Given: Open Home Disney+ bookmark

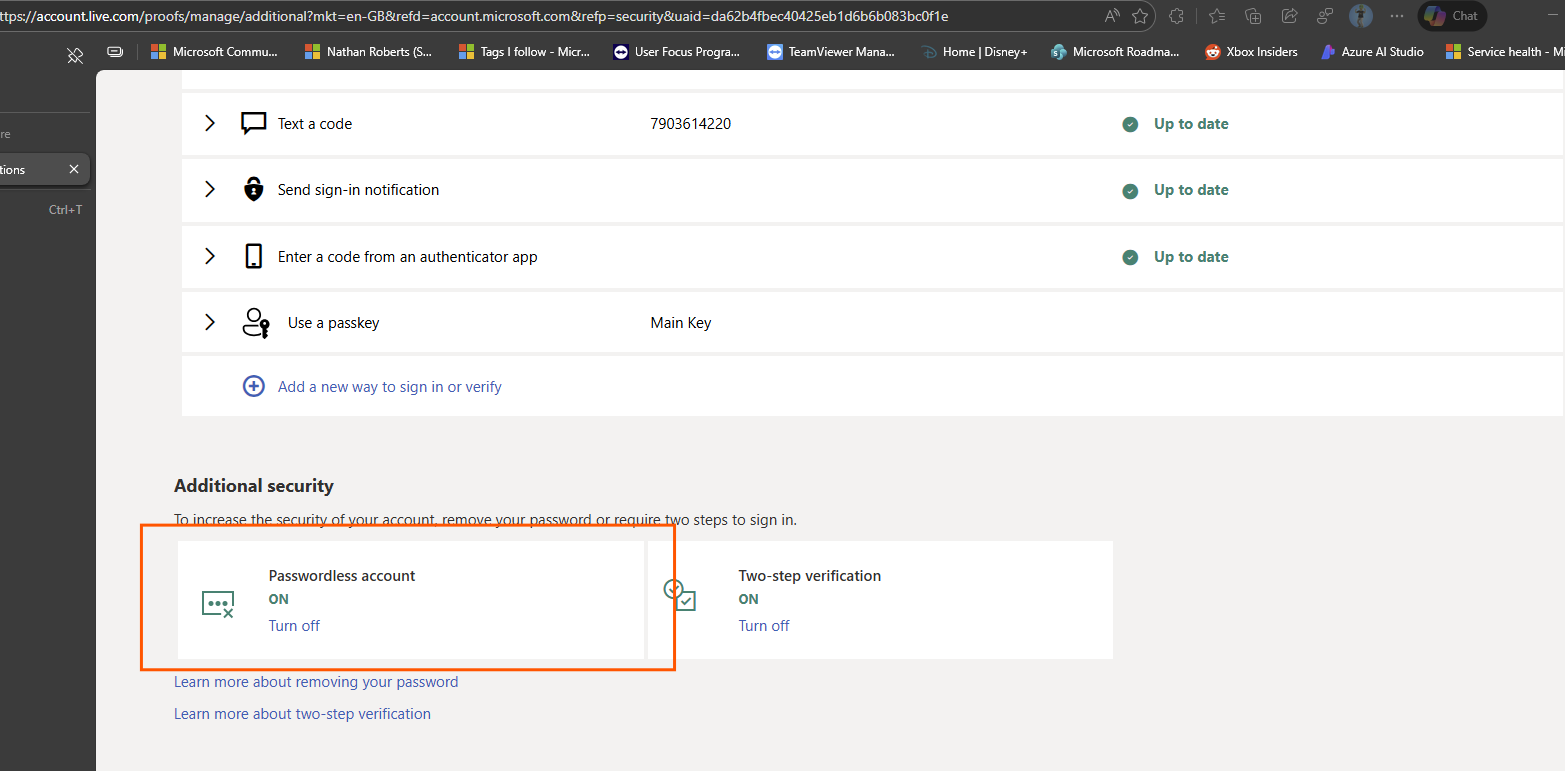Looking at the screenshot, I should pos(974,52).
